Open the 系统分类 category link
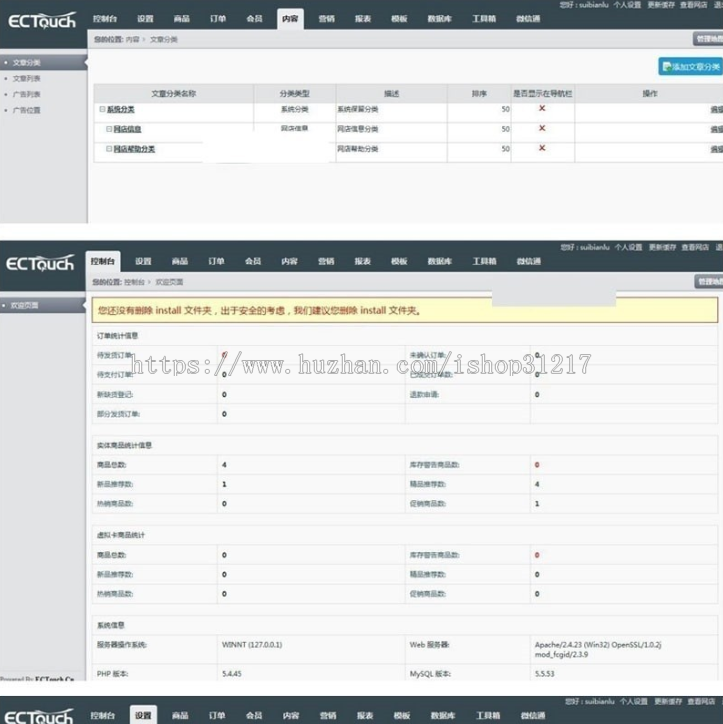The width and height of the screenshot is (723, 724). [x=120, y=109]
